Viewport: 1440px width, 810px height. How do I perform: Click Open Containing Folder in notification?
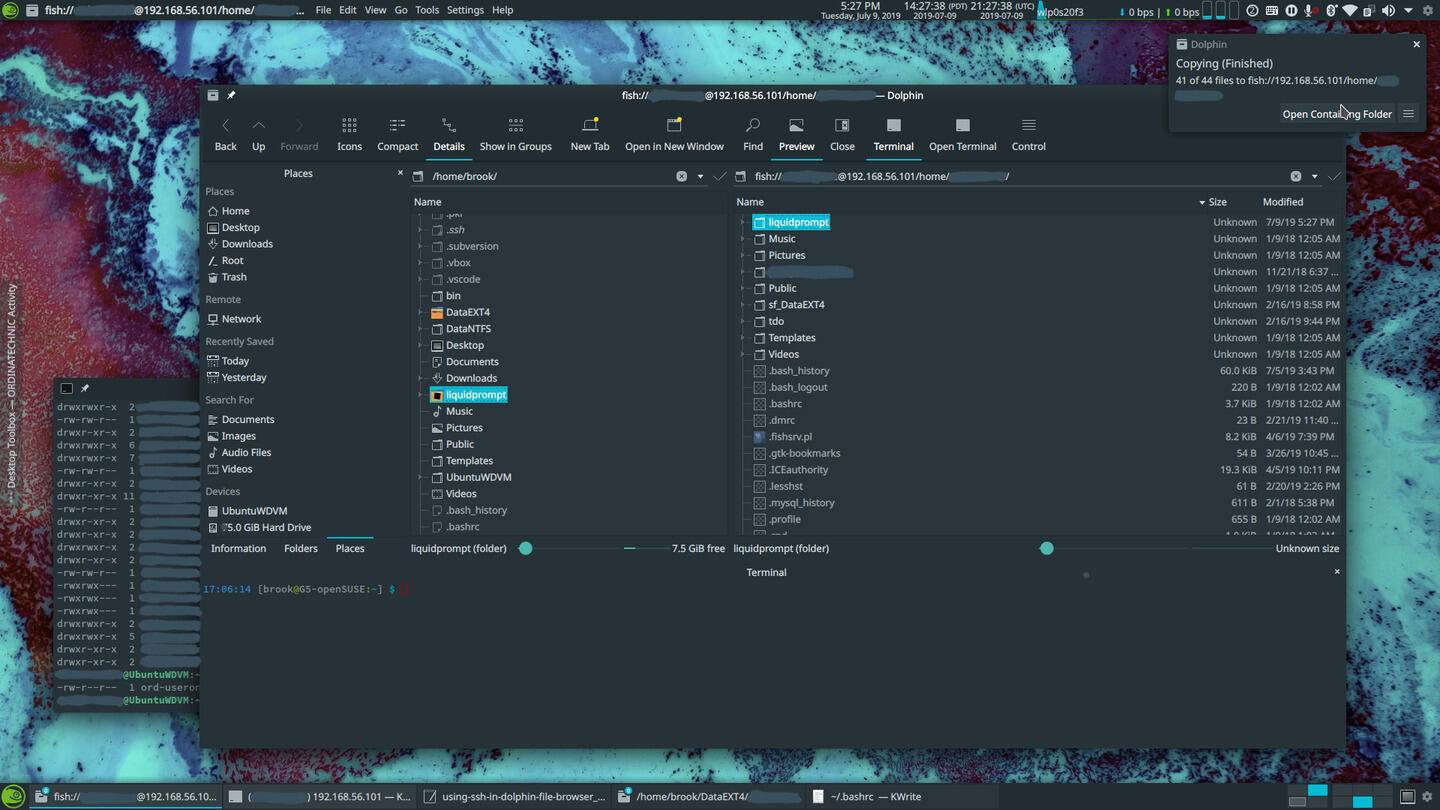tap(1337, 114)
